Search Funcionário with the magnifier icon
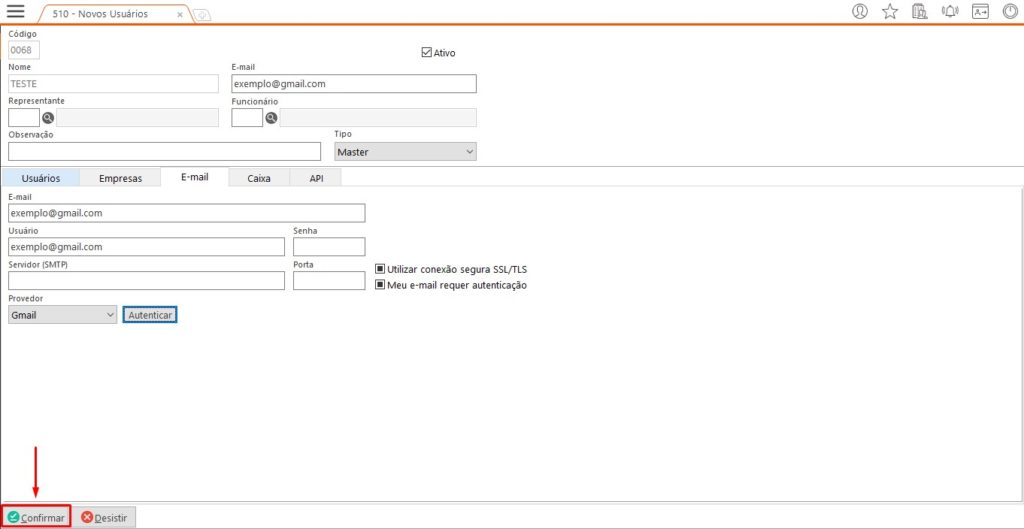The image size is (1024, 529). click(271, 118)
